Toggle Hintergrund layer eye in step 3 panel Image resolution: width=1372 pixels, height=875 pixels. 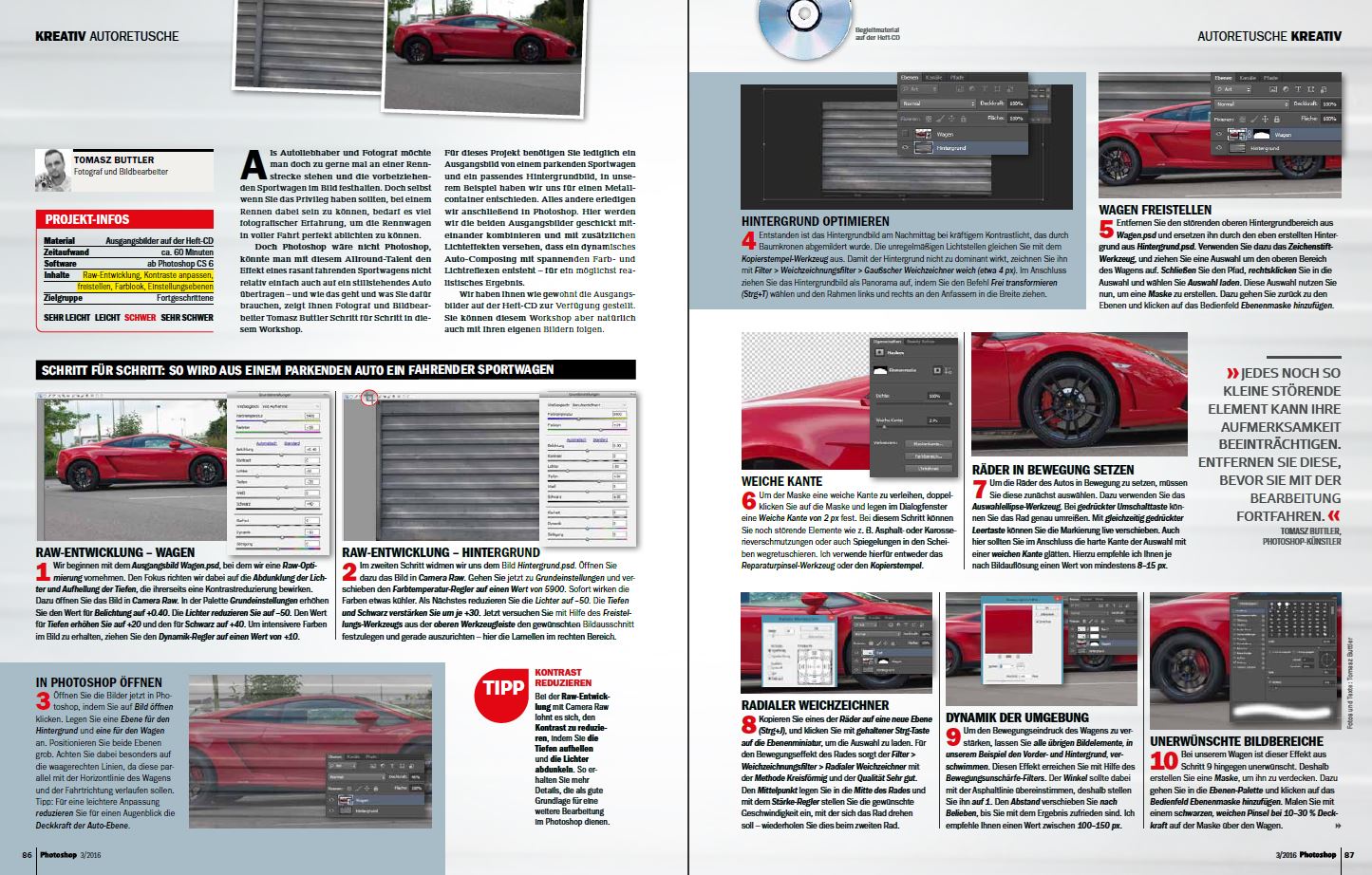coord(331,810)
